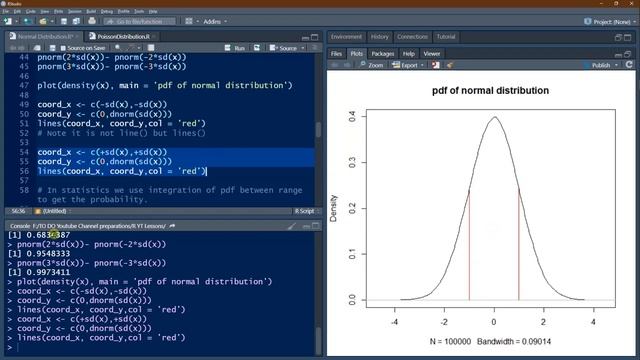640x360 pixels.
Task: Go to previous plot using back arrow
Action: pos(335,65)
